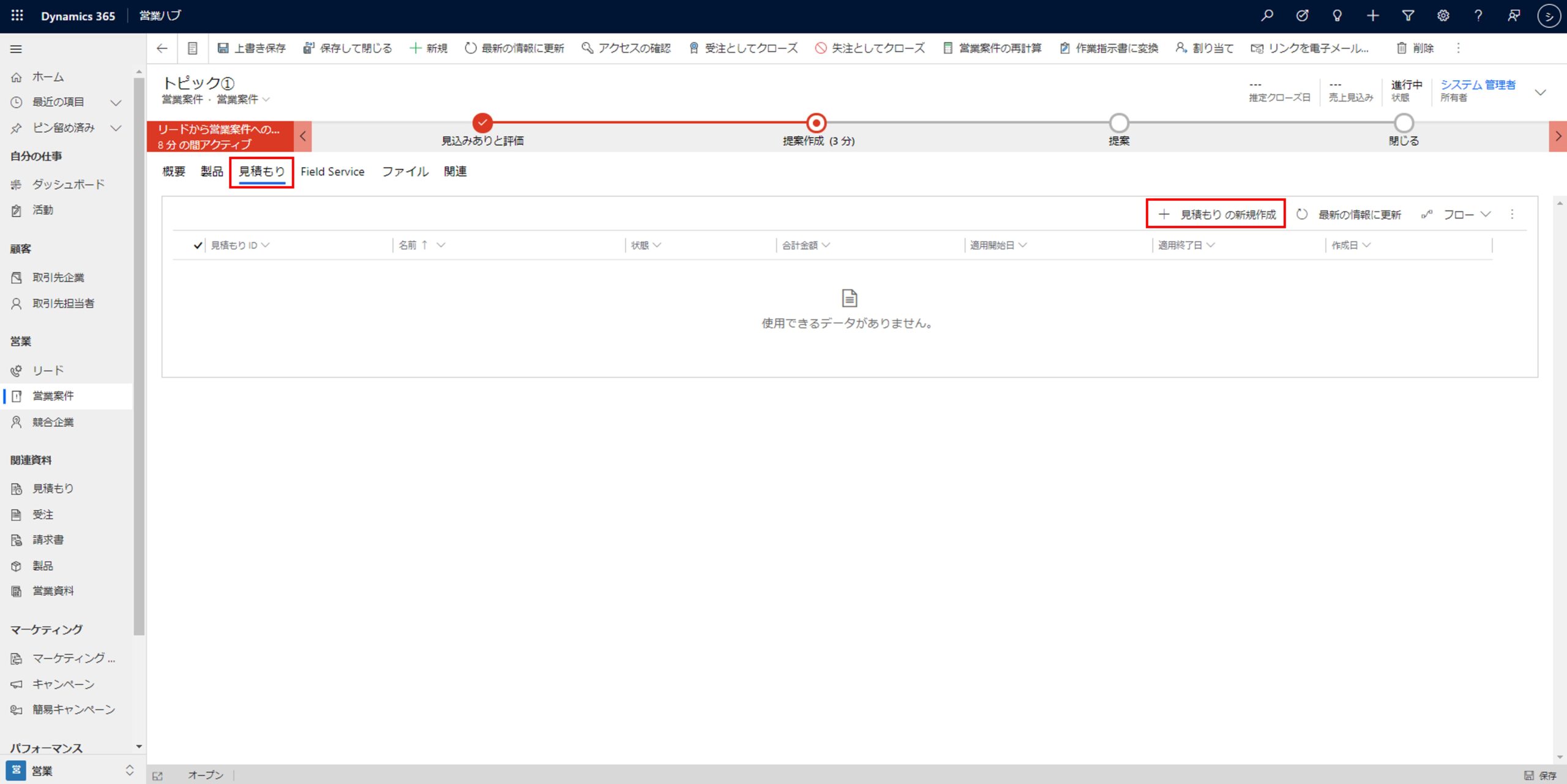Switch to the Field Service tab

click(332, 172)
